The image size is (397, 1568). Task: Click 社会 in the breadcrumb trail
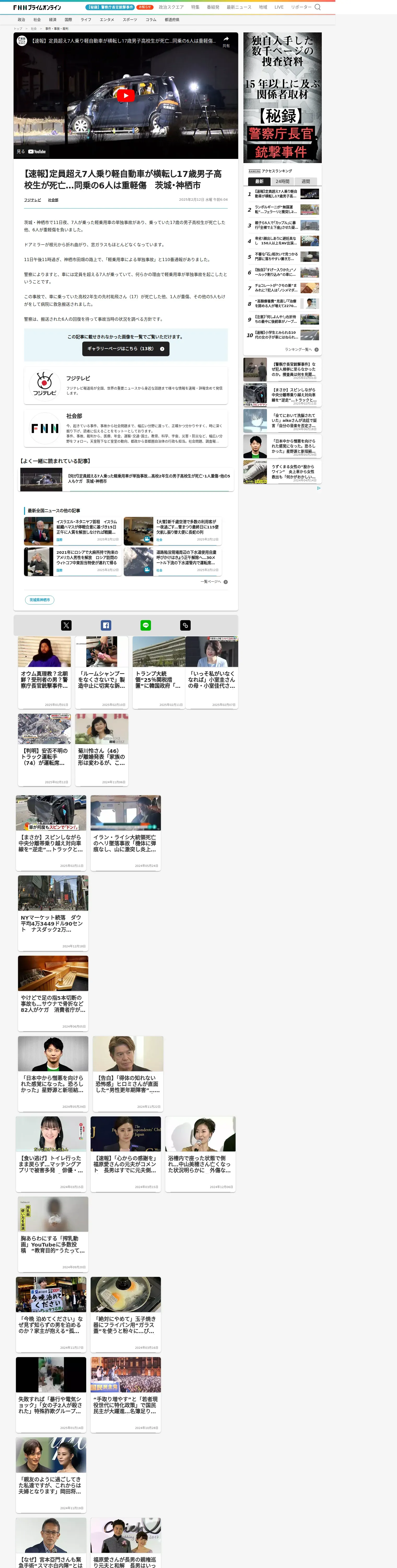[x=34, y=28]
